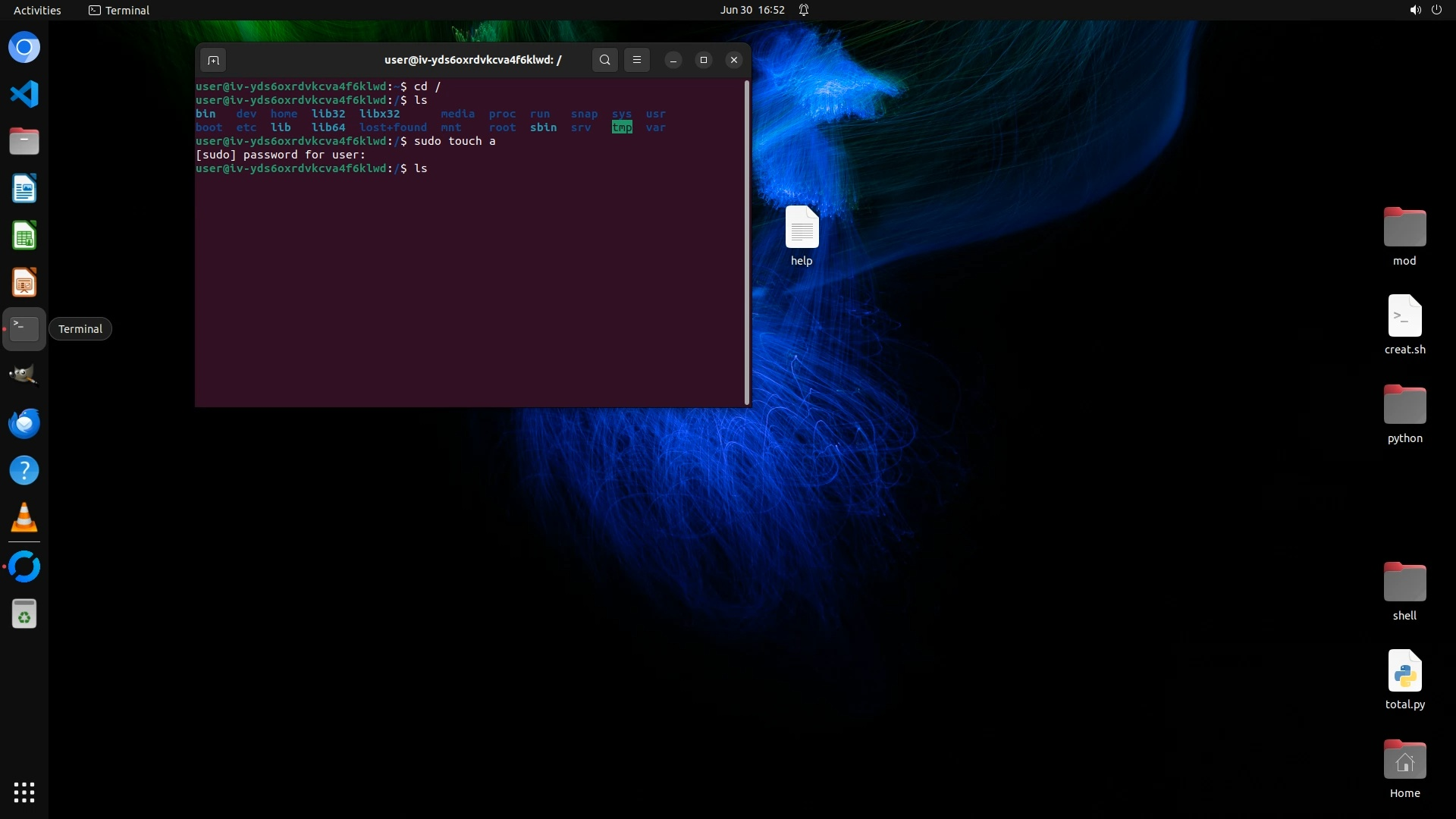The width and height of the screenshot is (1456, 819).
Task: Select the creat.sh desktop file
Action: [1404, 317]
